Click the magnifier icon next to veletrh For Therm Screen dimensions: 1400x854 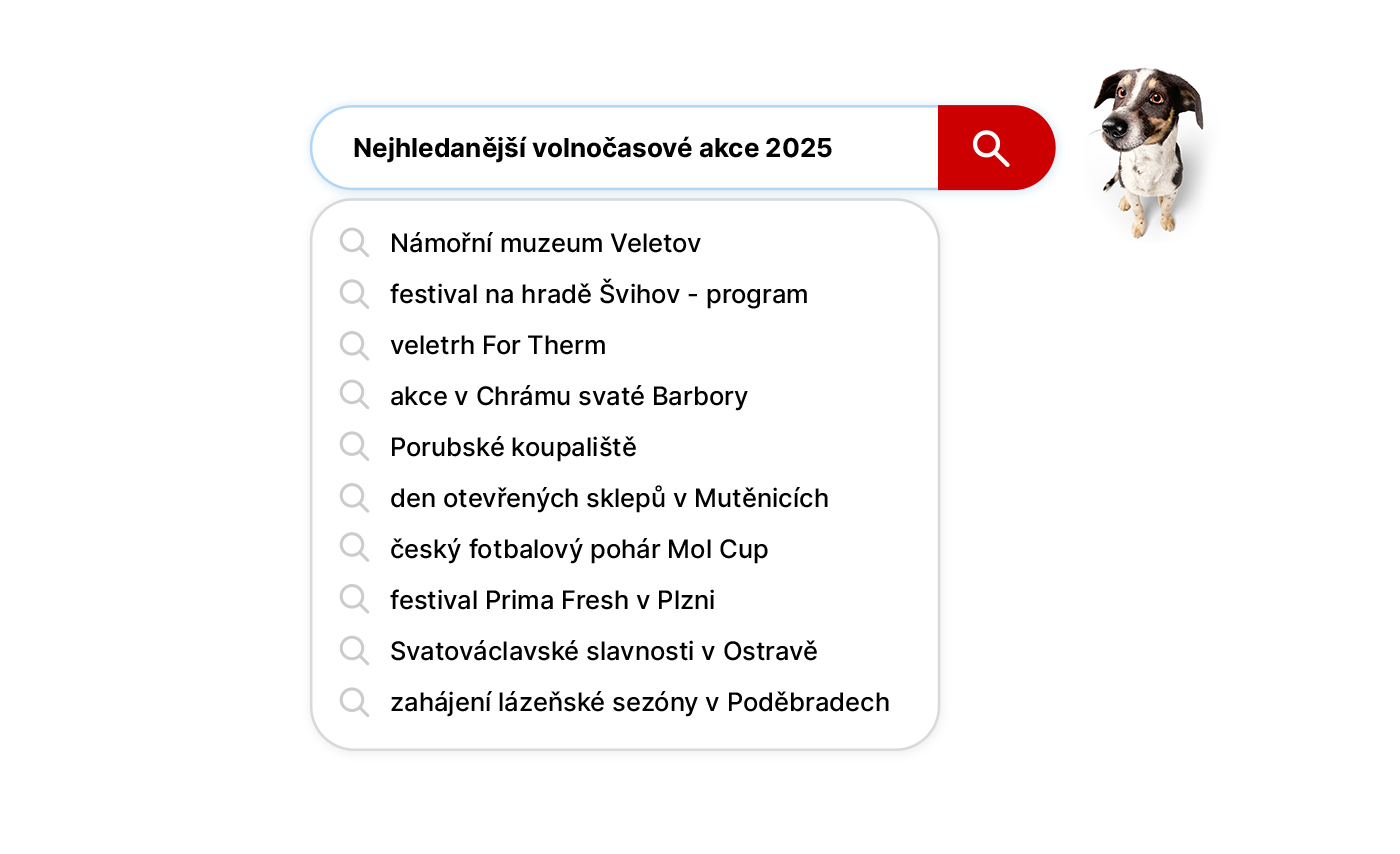(x=354, y=345)
